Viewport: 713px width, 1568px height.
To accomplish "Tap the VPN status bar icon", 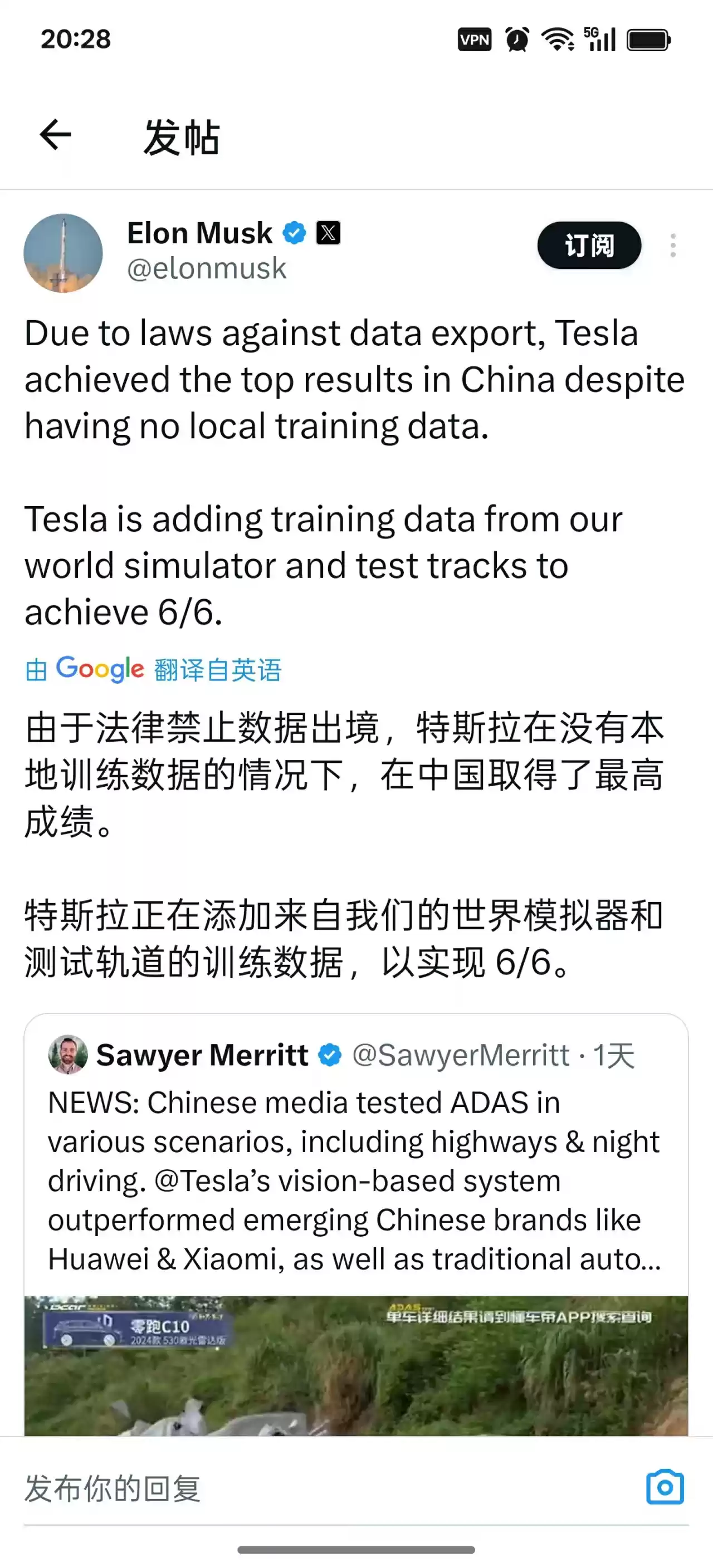I will [475, 40].
